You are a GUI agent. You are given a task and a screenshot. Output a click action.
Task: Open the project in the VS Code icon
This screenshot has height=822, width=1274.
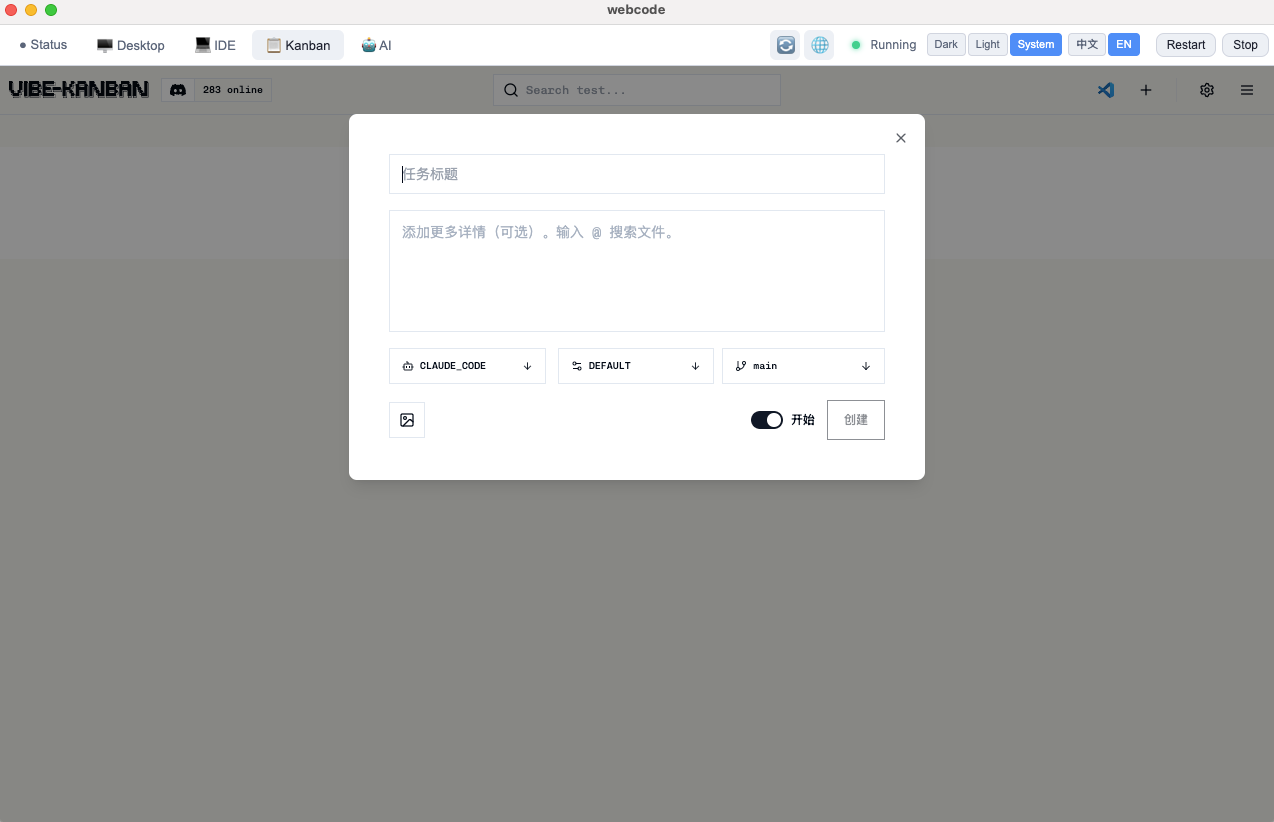coord(1105,89)
